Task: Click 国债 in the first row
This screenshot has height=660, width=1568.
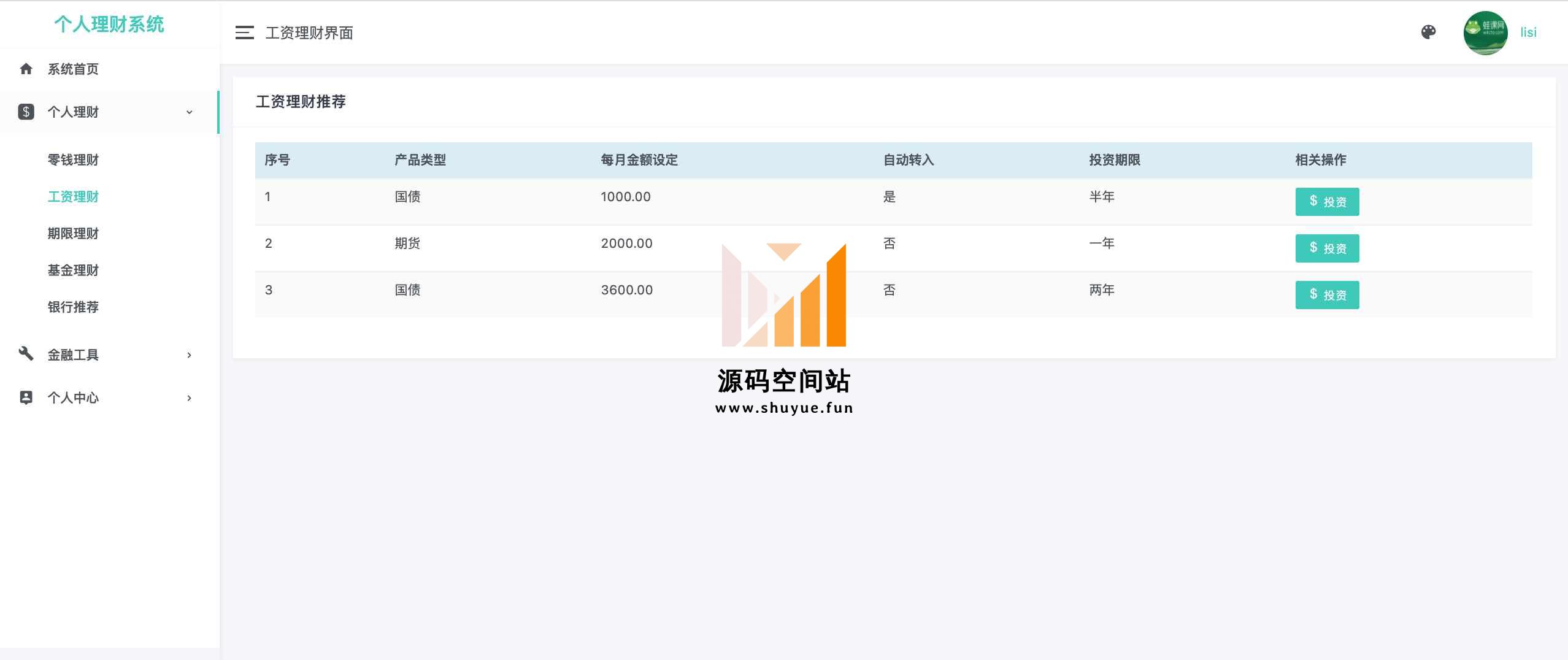Action: 407,197
